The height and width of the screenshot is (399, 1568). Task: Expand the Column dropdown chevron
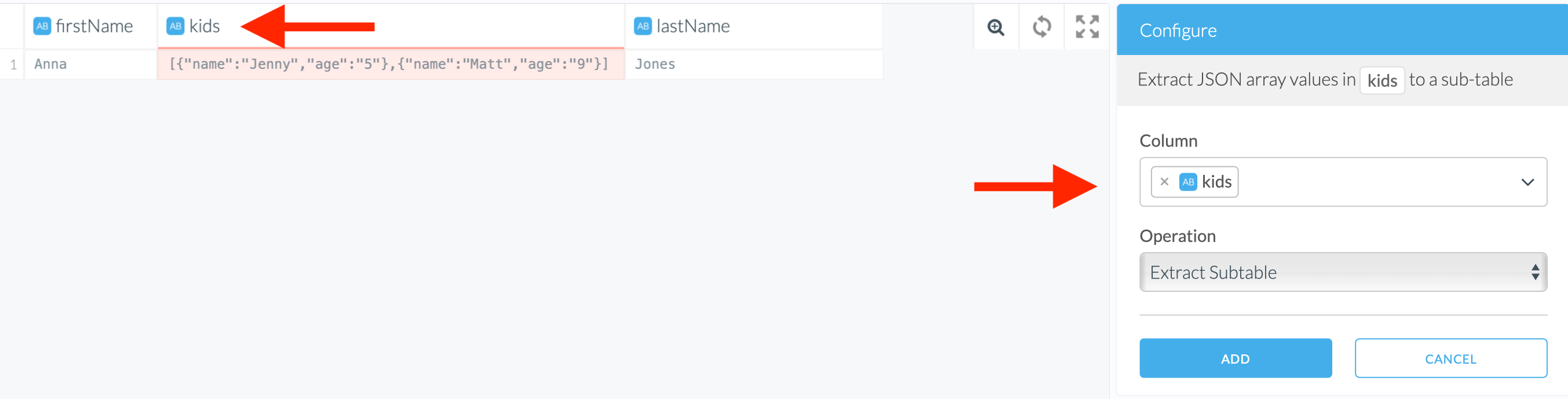click(1527, 182)
